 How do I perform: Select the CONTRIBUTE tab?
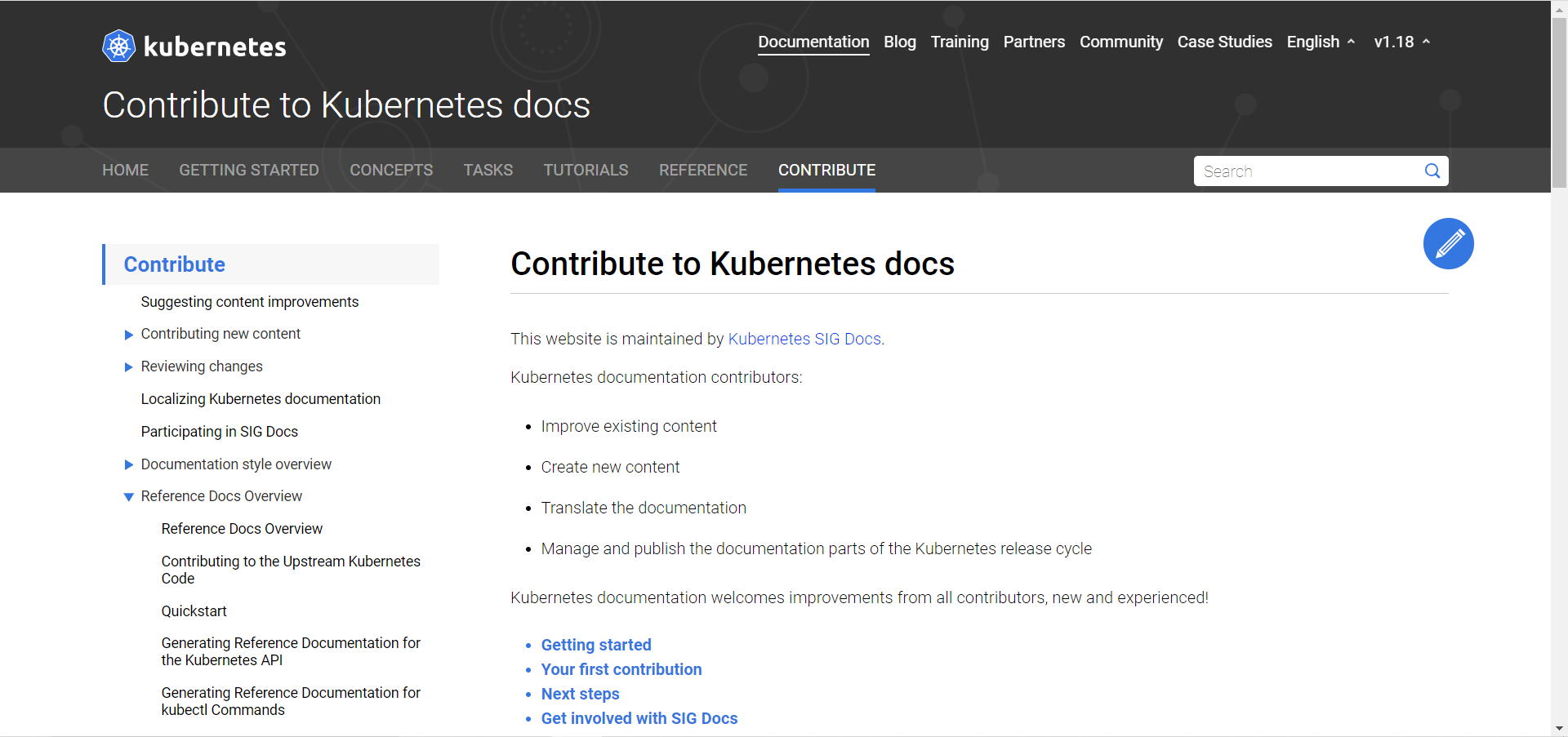pos(826,170)
